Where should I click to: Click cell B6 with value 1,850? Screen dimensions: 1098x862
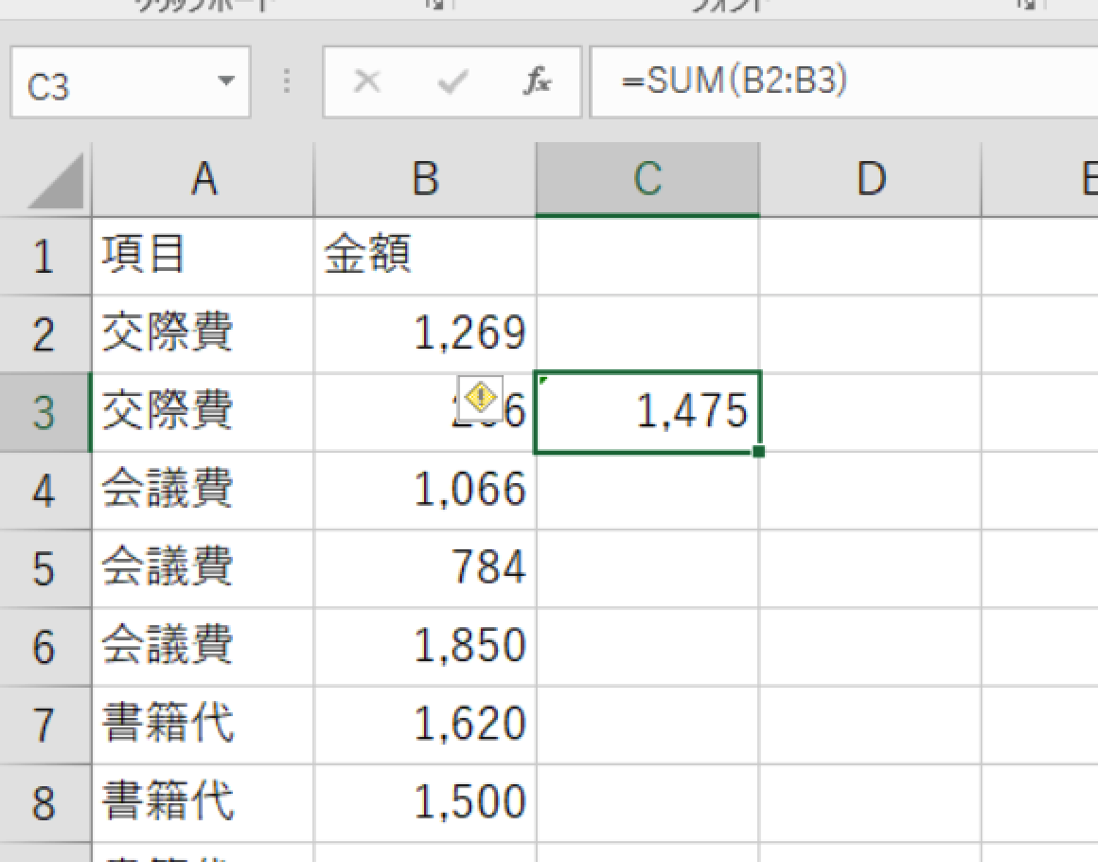[425, 647]
